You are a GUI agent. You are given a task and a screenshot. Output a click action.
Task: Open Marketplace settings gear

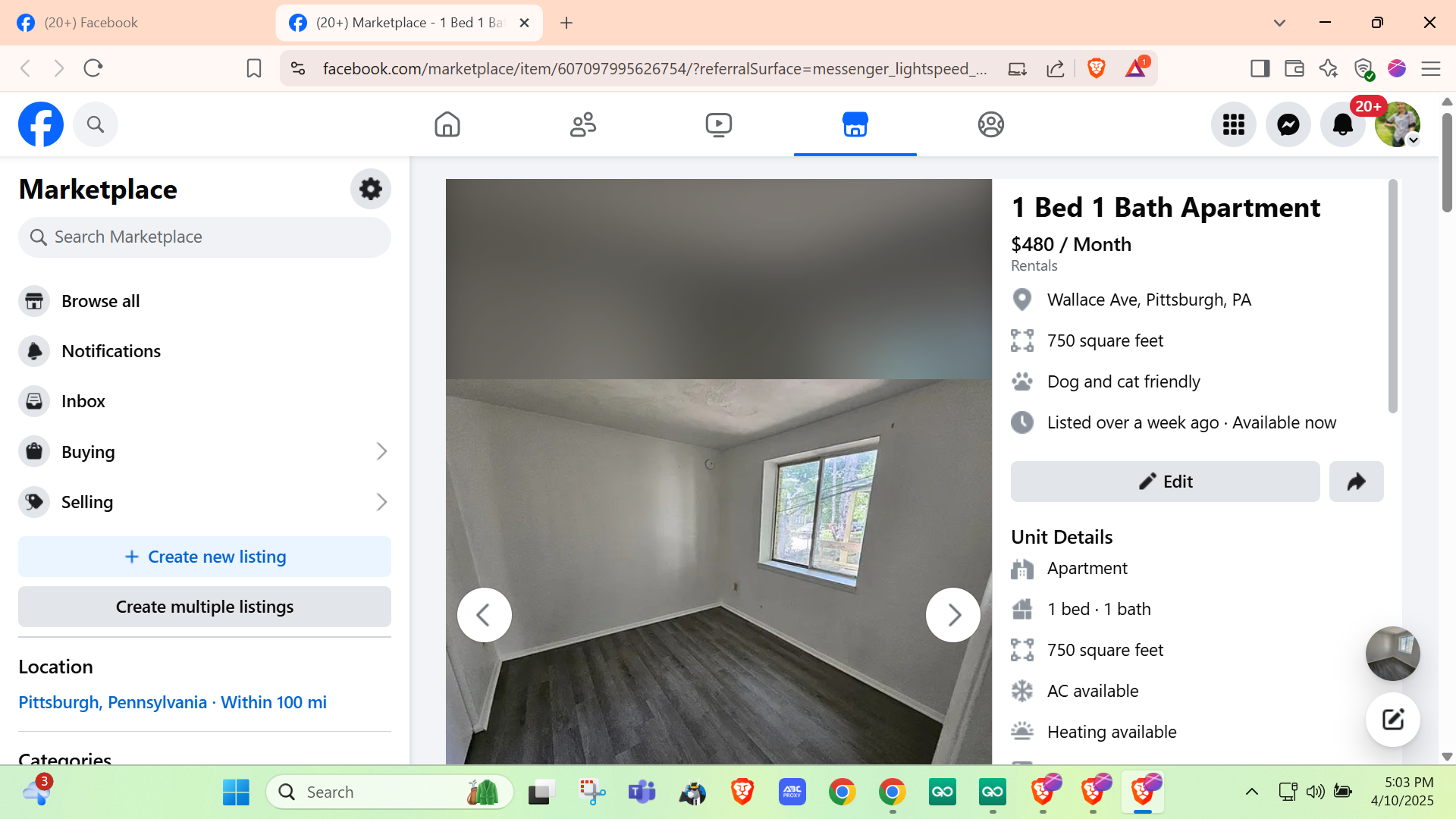370,189
